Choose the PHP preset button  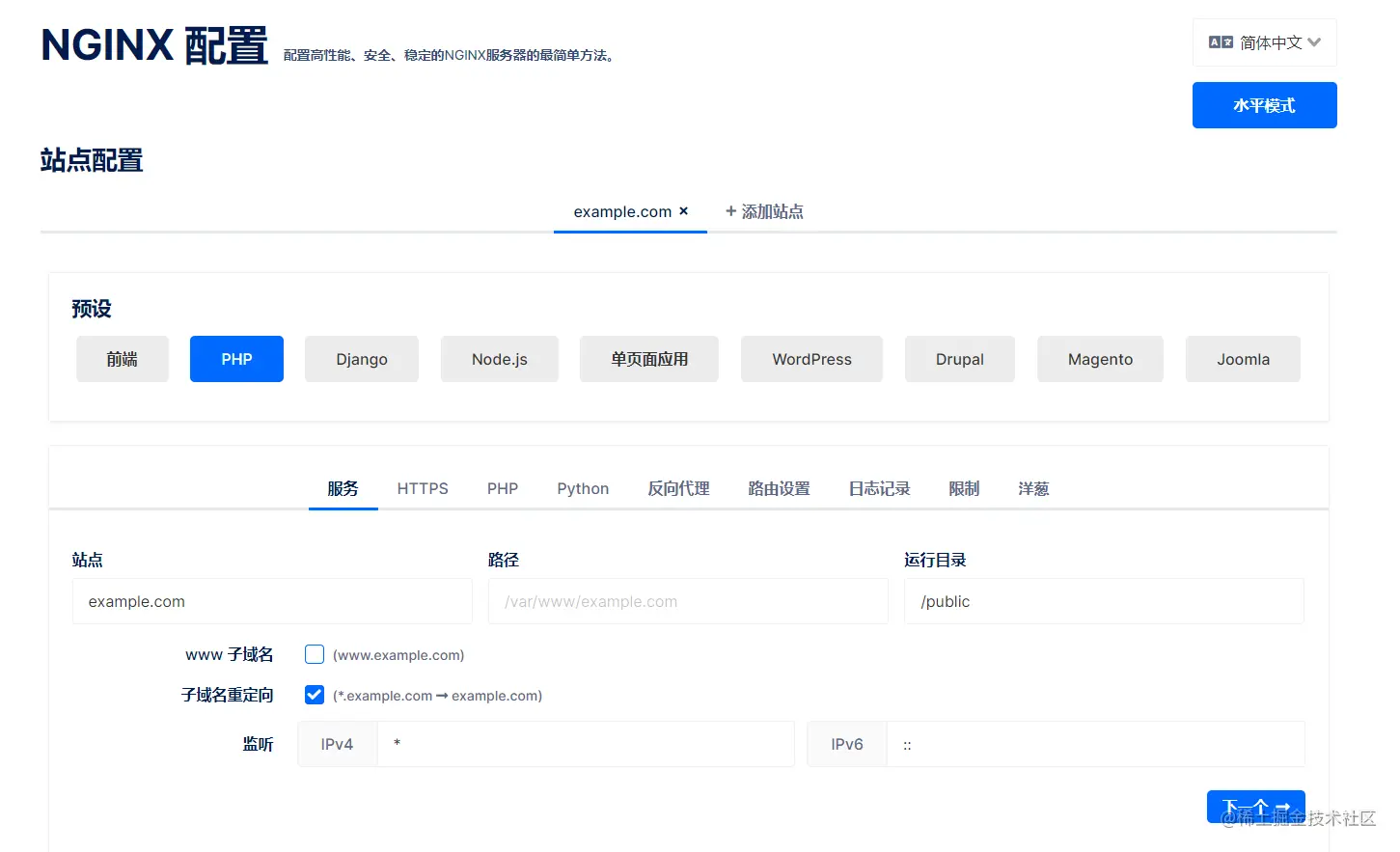coord(236,359)
